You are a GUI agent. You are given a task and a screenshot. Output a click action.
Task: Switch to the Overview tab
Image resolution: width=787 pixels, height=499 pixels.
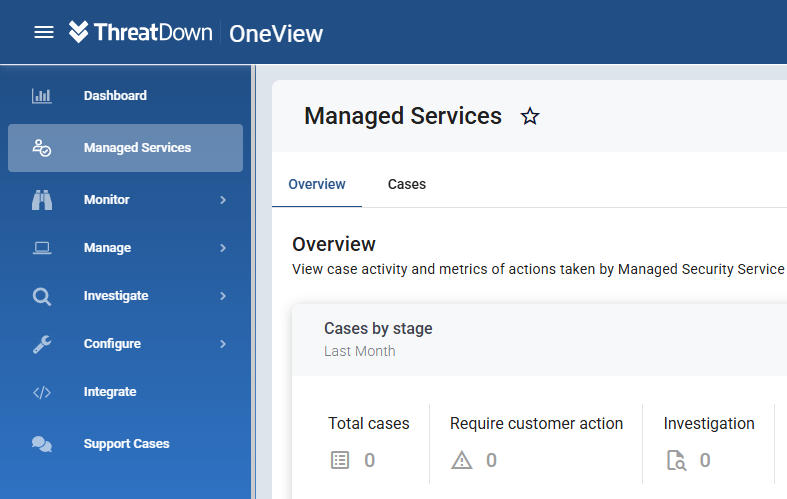[317, 184]
